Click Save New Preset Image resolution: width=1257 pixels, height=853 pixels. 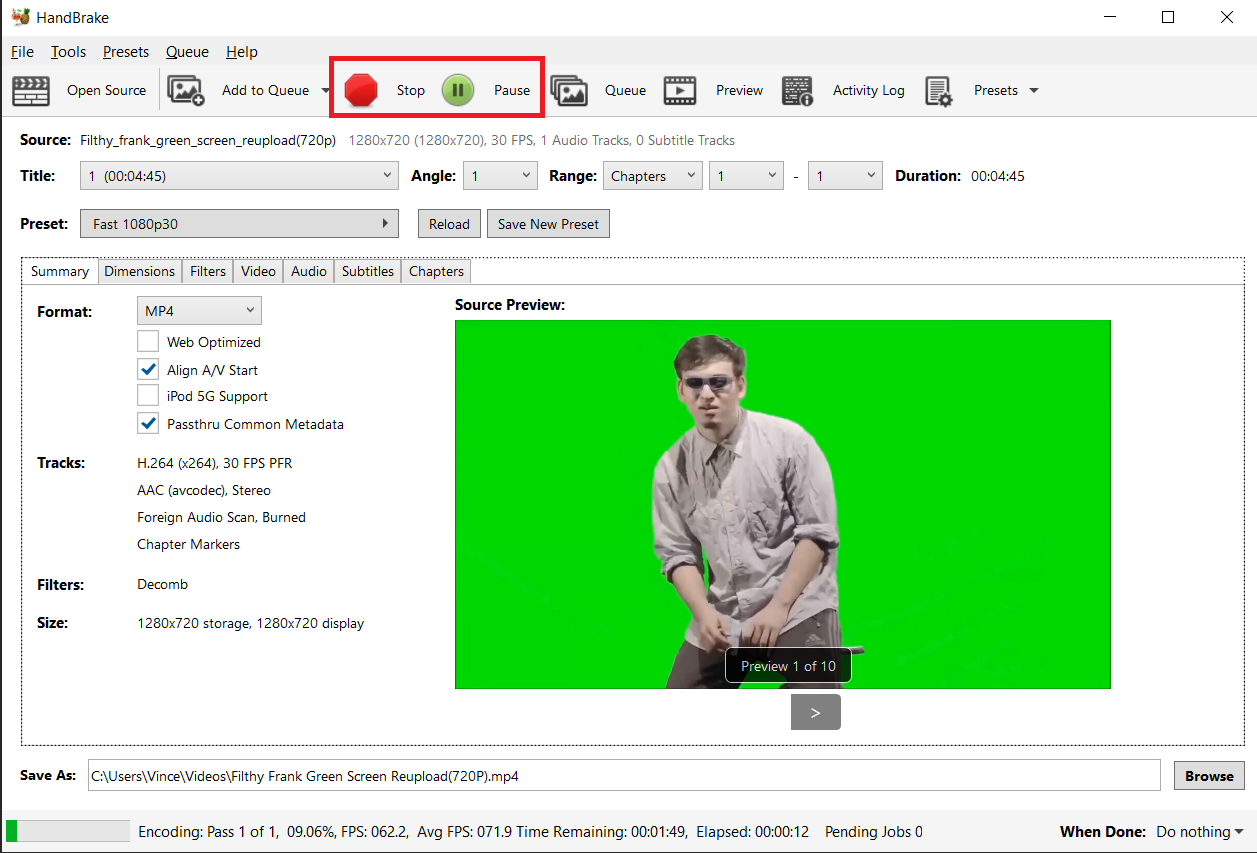548,223
